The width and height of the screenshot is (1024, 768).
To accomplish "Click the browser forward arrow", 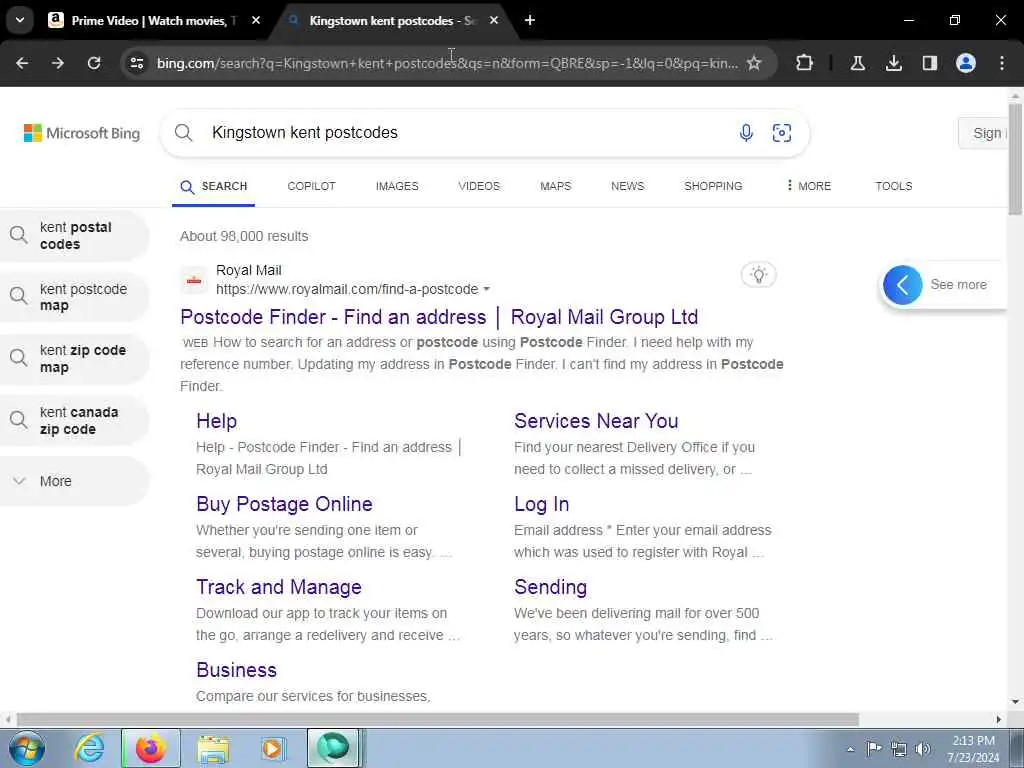I will click(58, 63).
